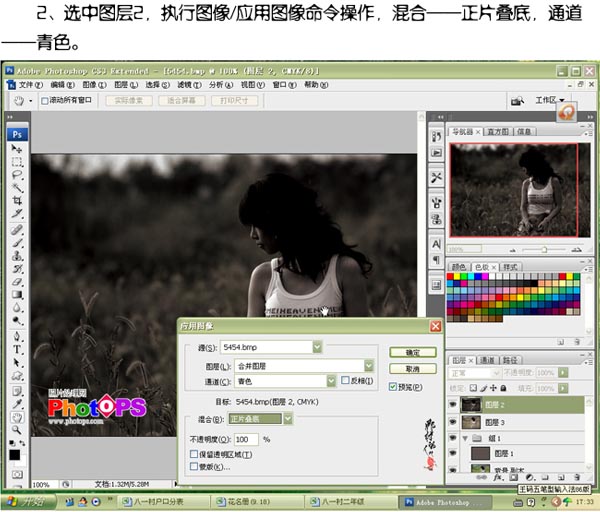This screenshot has width=600, height=512.
Task: Switch to the 通道 channels tab
Action: click(x=487, y=360)
